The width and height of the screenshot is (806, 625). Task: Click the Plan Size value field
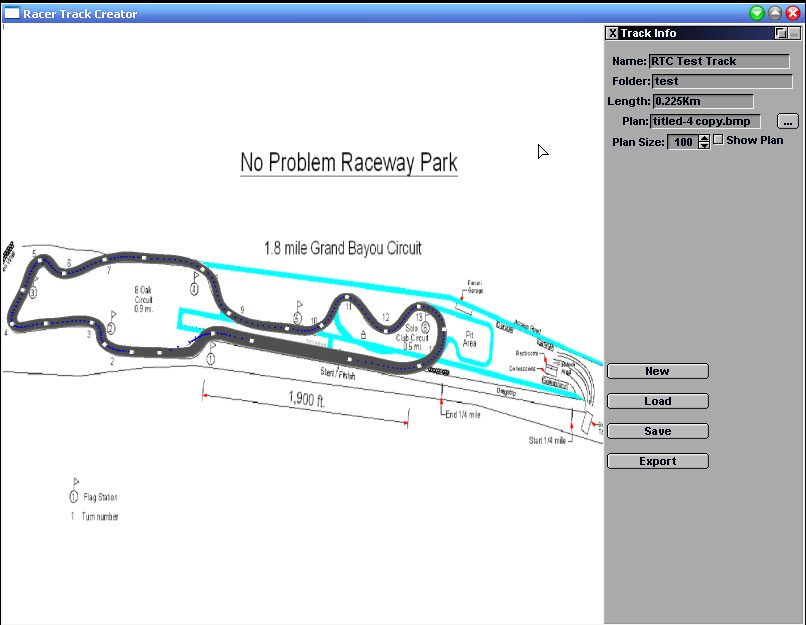pyautogui.click(x=683, y=142)
